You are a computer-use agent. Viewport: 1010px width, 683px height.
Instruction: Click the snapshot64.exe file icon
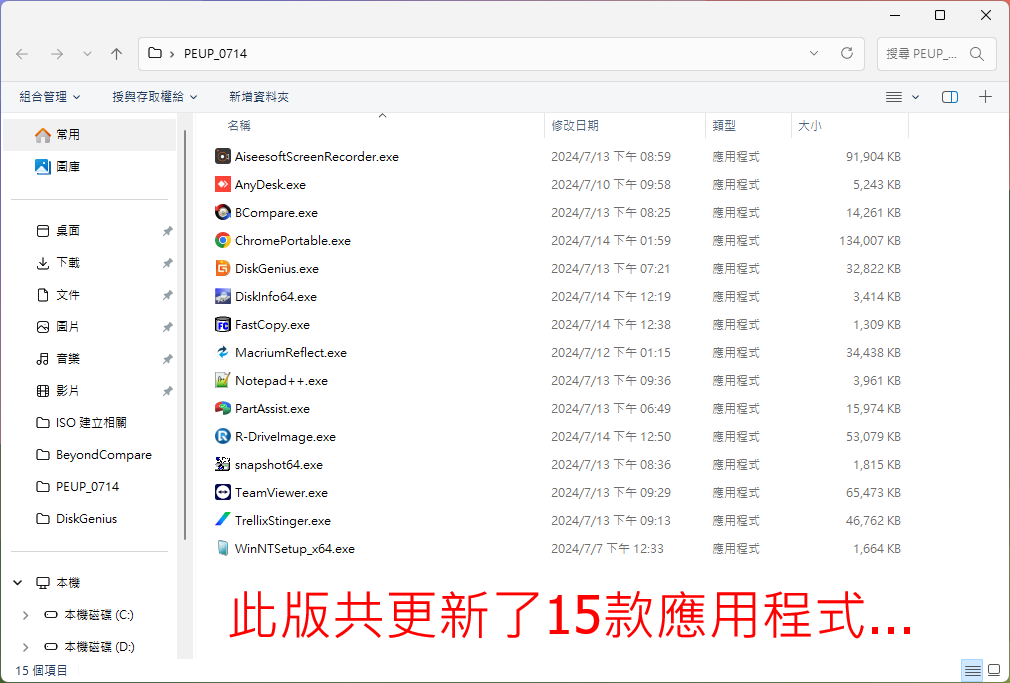tap(222, 465)
